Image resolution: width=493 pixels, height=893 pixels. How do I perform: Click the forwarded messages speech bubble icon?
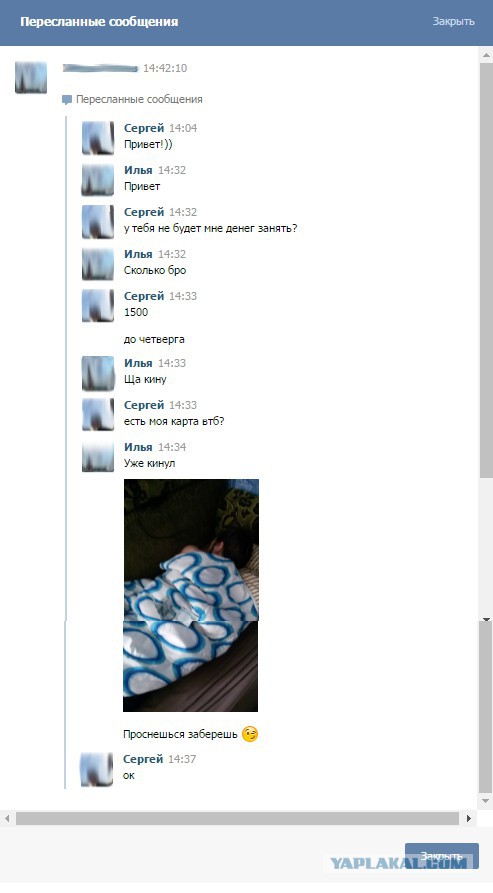(x=67, y=100)
